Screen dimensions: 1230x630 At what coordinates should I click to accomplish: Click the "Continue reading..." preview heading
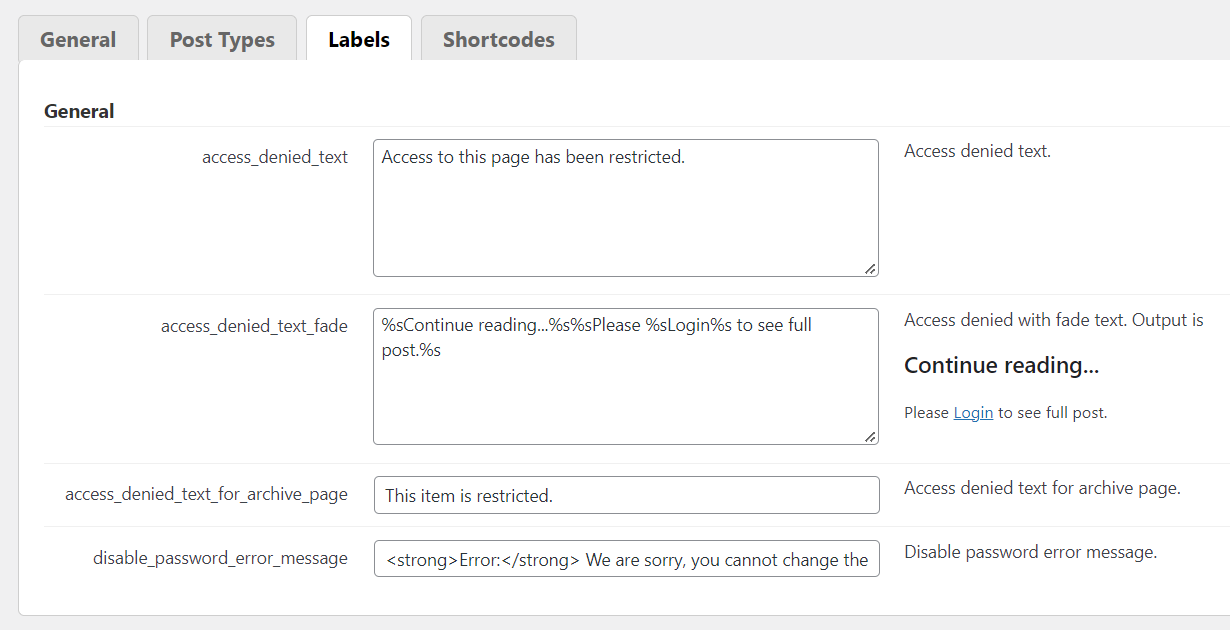pos(1001,366)
